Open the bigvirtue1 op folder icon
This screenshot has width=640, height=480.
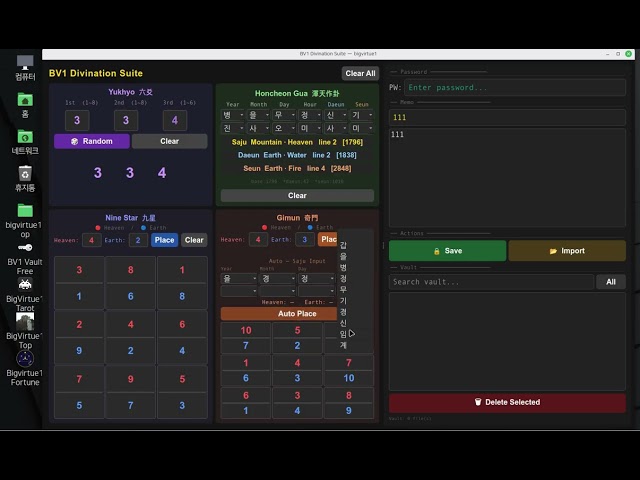[25, 220]
